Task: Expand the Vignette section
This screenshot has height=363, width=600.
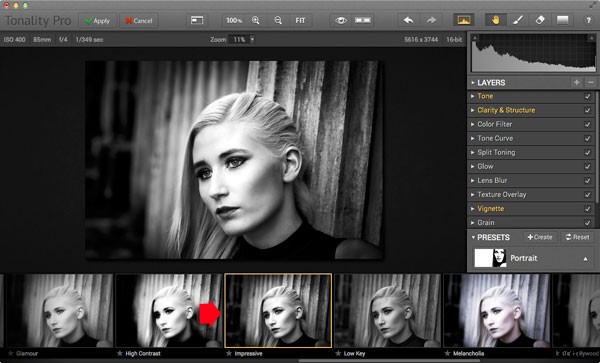Action: pos(473,209)
